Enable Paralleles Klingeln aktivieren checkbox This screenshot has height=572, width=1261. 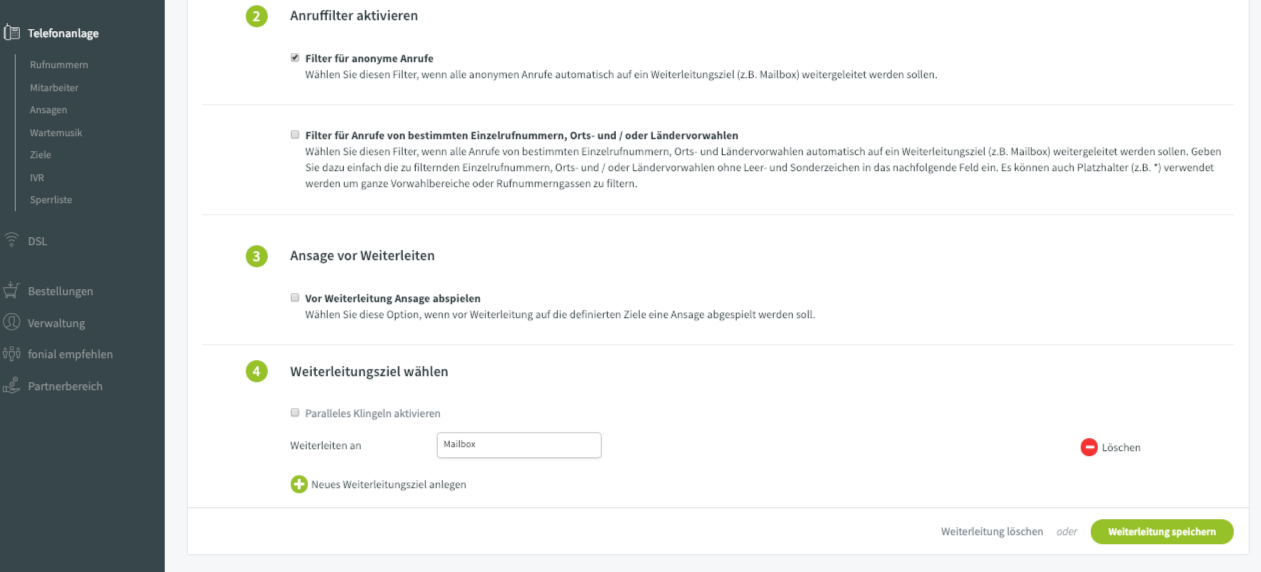pyautogui.click(x=295, y=412)
